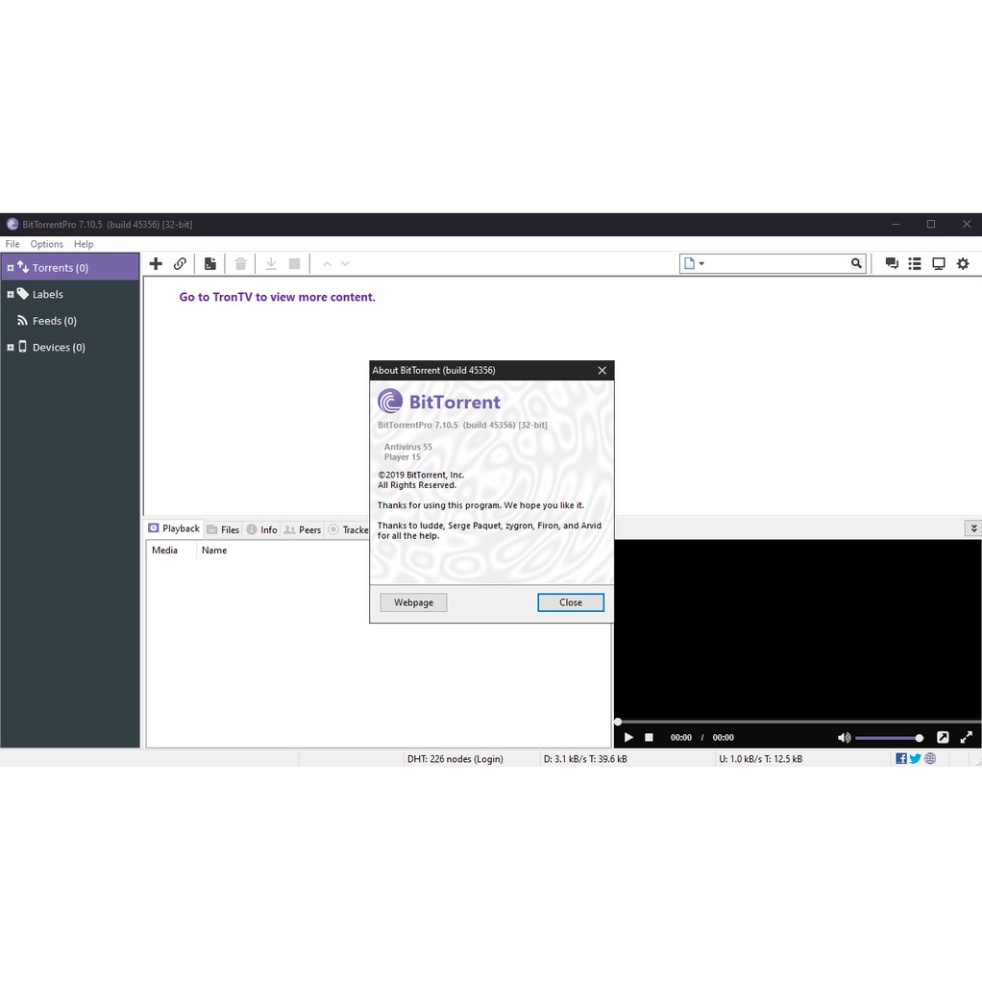
Task: Click the magnifier search icon
Action: 856,264
